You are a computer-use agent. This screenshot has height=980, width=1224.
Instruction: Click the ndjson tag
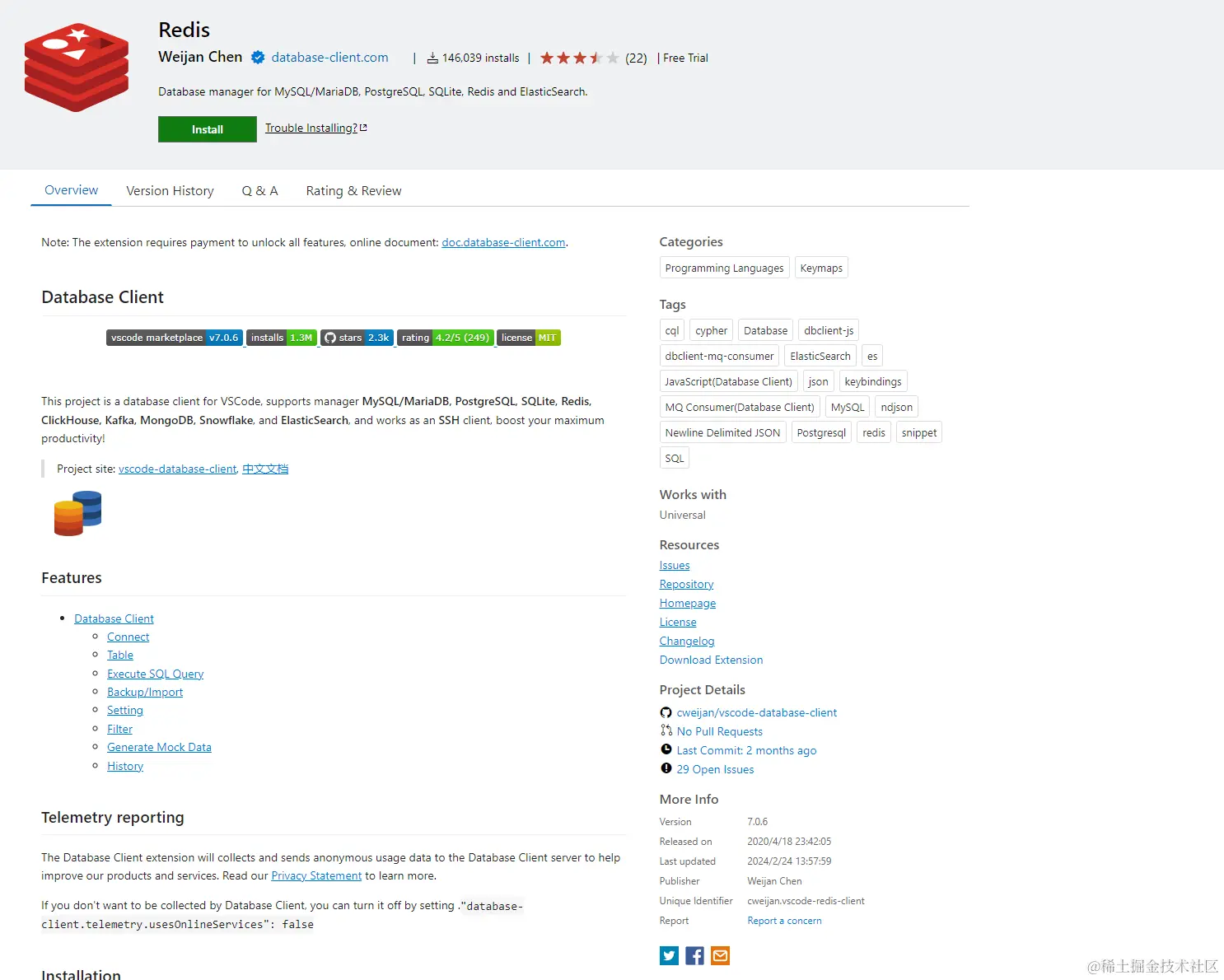point(897,407)
